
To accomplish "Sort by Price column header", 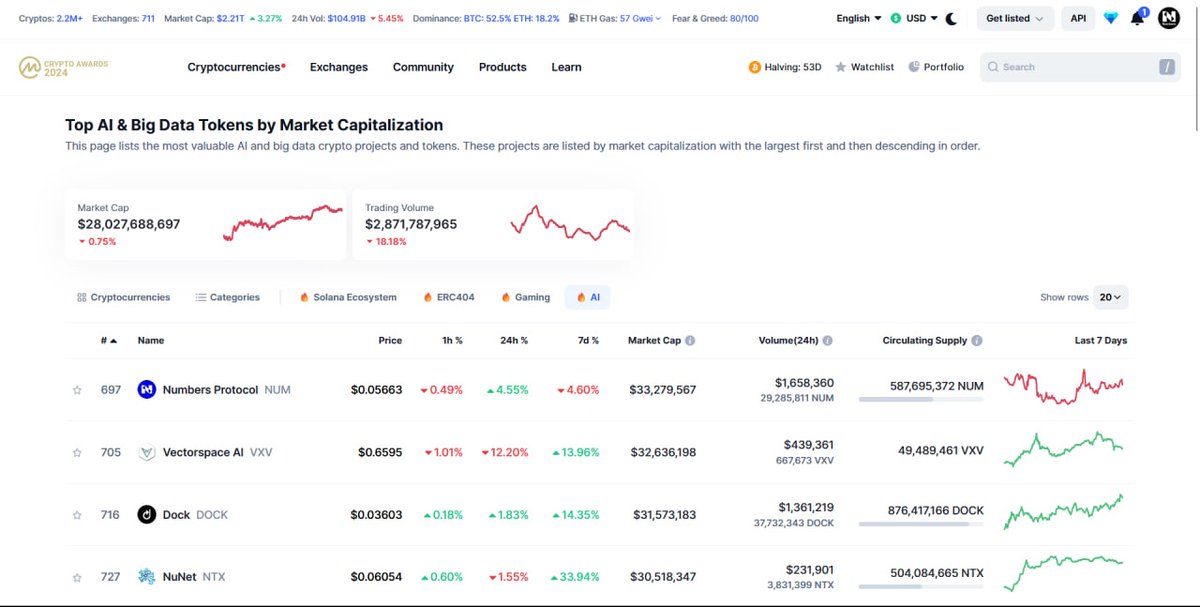I will [390, 340].
